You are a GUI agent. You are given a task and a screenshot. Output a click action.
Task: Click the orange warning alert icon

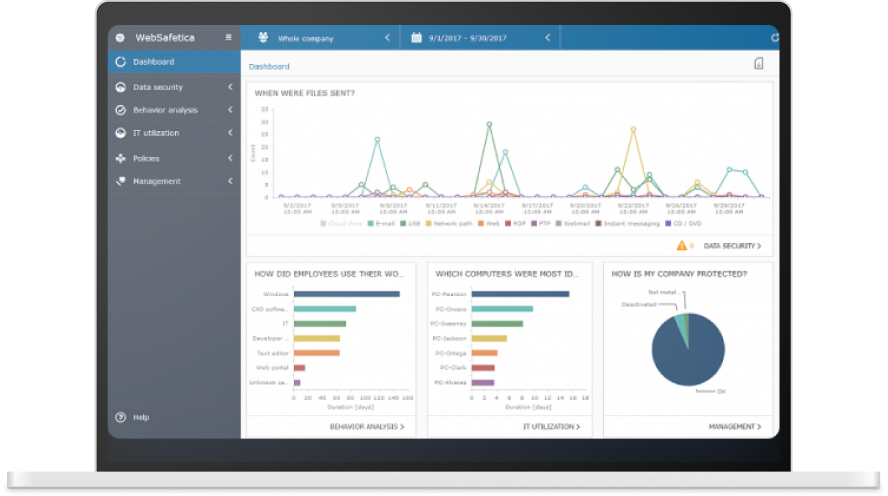coord(681,245)
